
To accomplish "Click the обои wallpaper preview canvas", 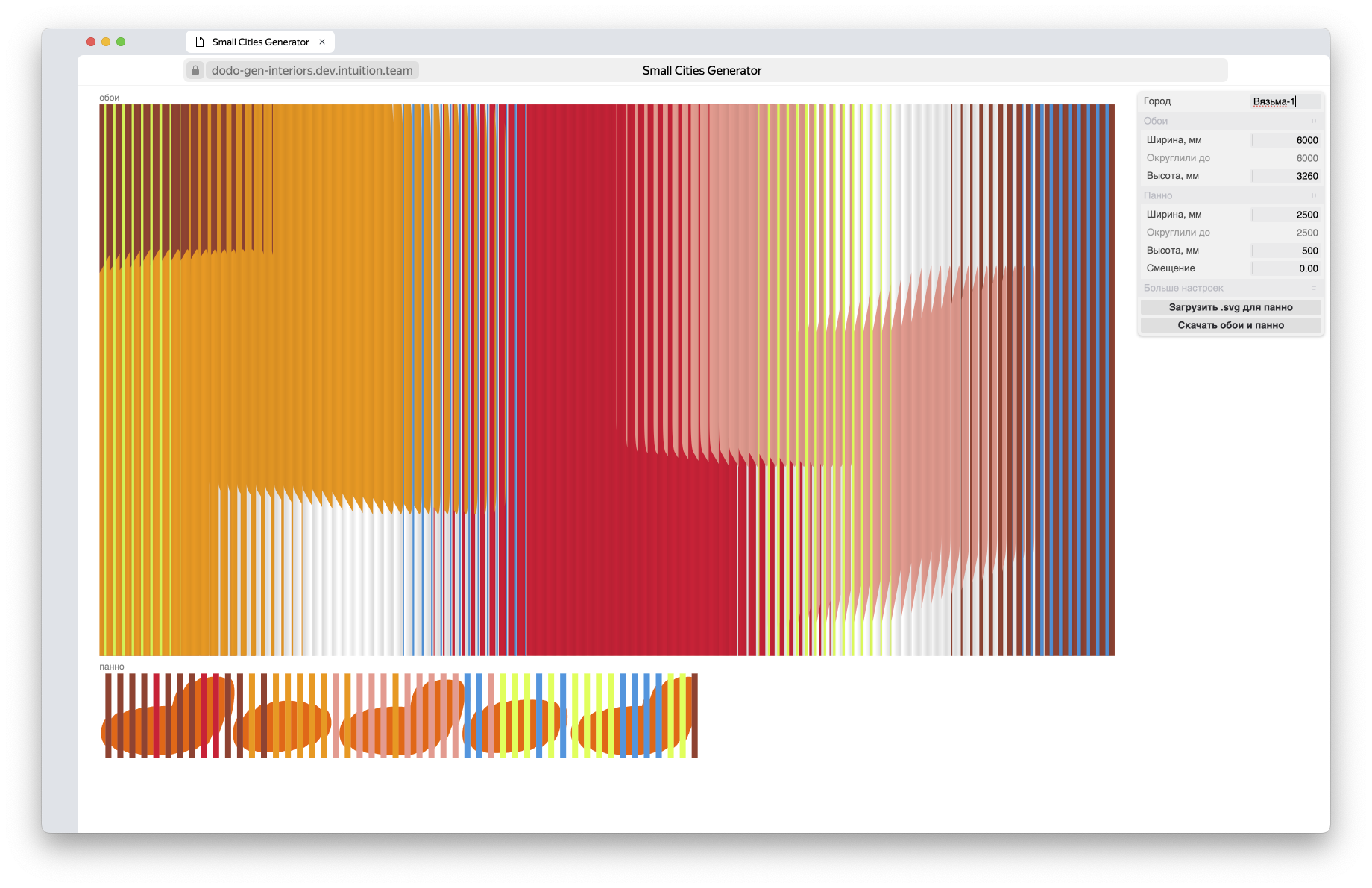I will pyautogui.click(x=606, y=380).
